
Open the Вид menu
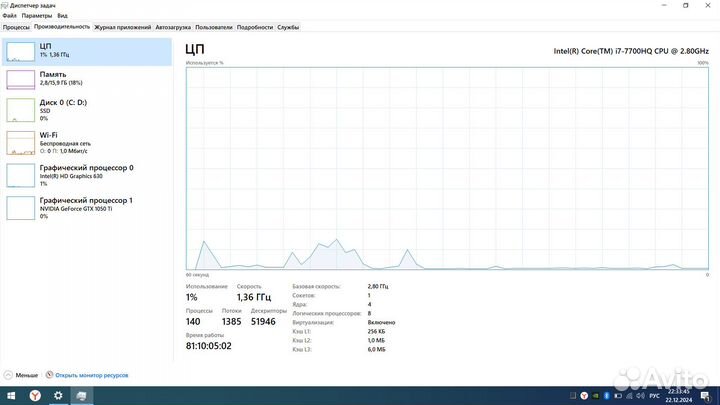pyautogui.click(x=62, y=16)
